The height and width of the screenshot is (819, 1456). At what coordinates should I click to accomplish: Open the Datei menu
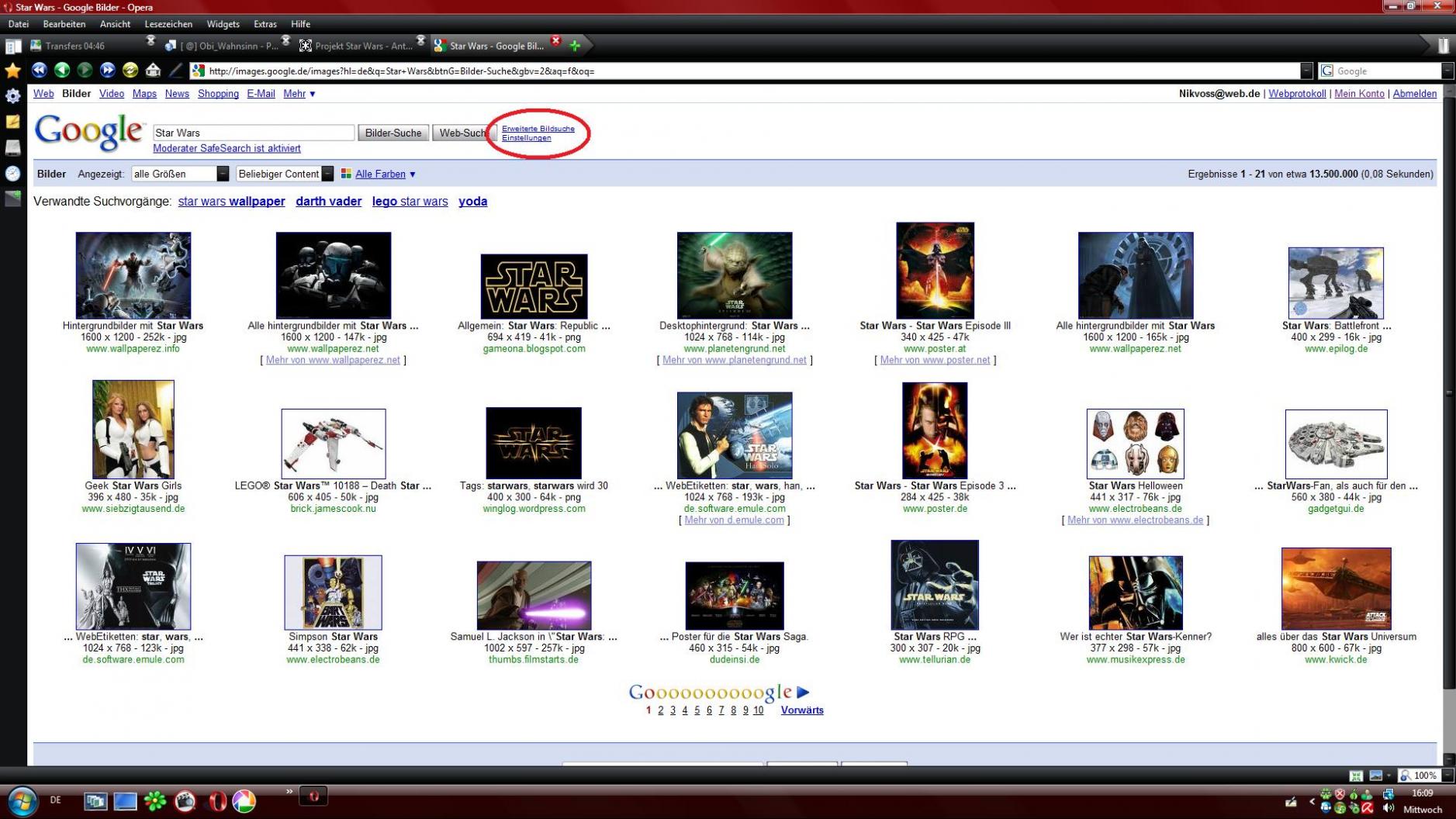point(19,24)
